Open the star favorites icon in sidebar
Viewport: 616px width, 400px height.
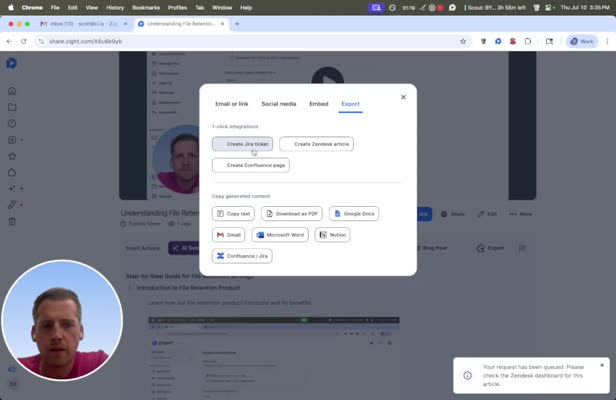12,156
